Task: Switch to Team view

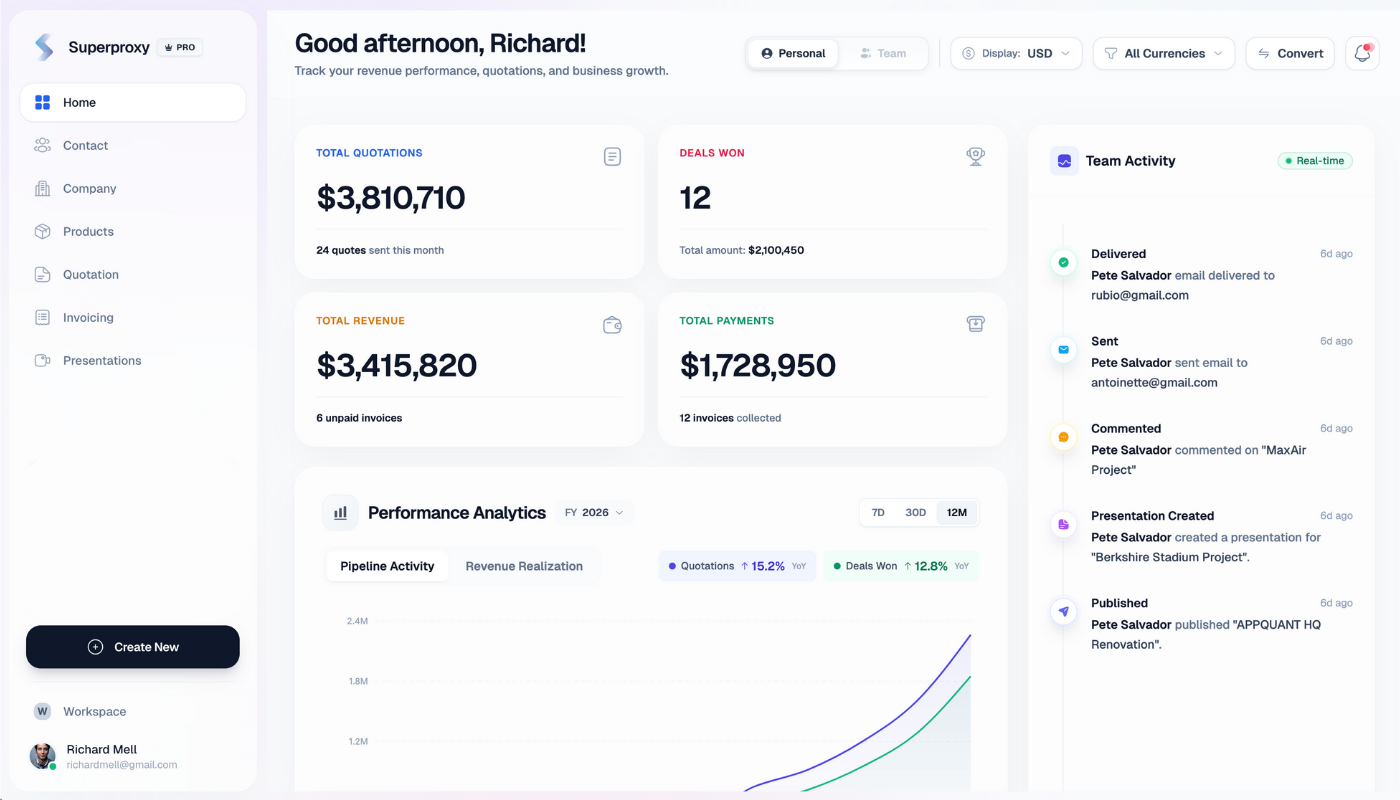Action: click(x=882, y=53)
